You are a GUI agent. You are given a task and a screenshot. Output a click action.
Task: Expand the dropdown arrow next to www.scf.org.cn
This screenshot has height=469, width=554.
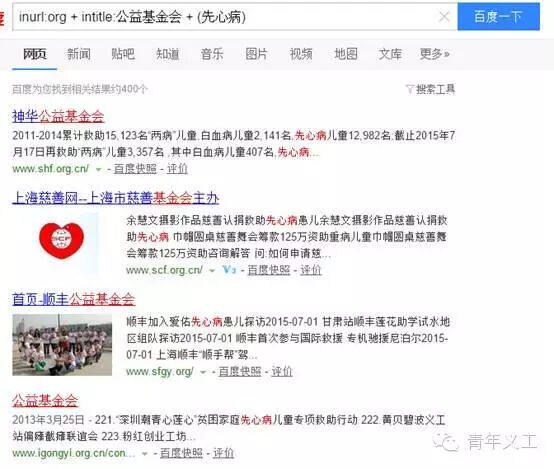tap(212, 271)
